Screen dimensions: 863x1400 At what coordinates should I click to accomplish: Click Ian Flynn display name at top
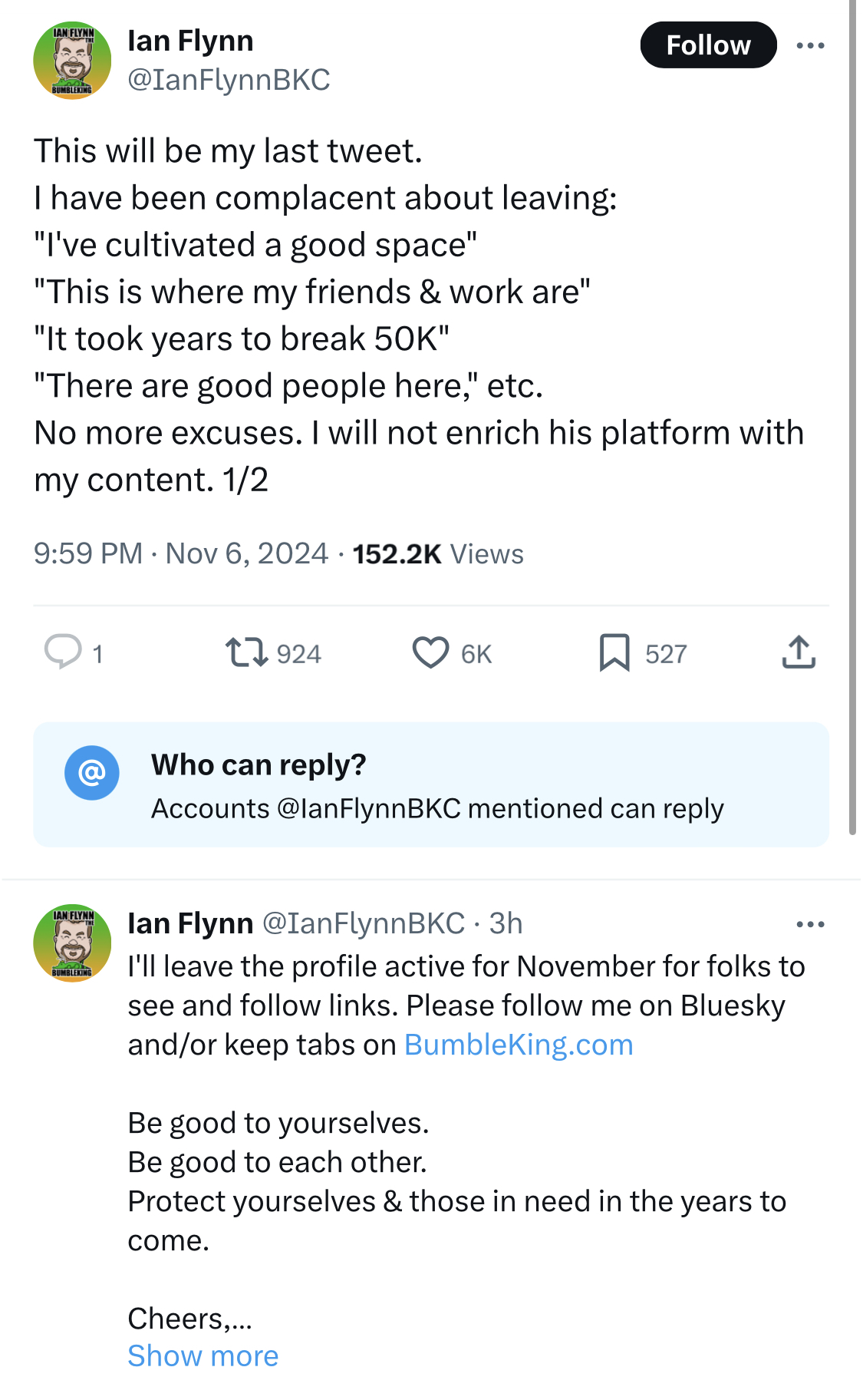(190, 41)
